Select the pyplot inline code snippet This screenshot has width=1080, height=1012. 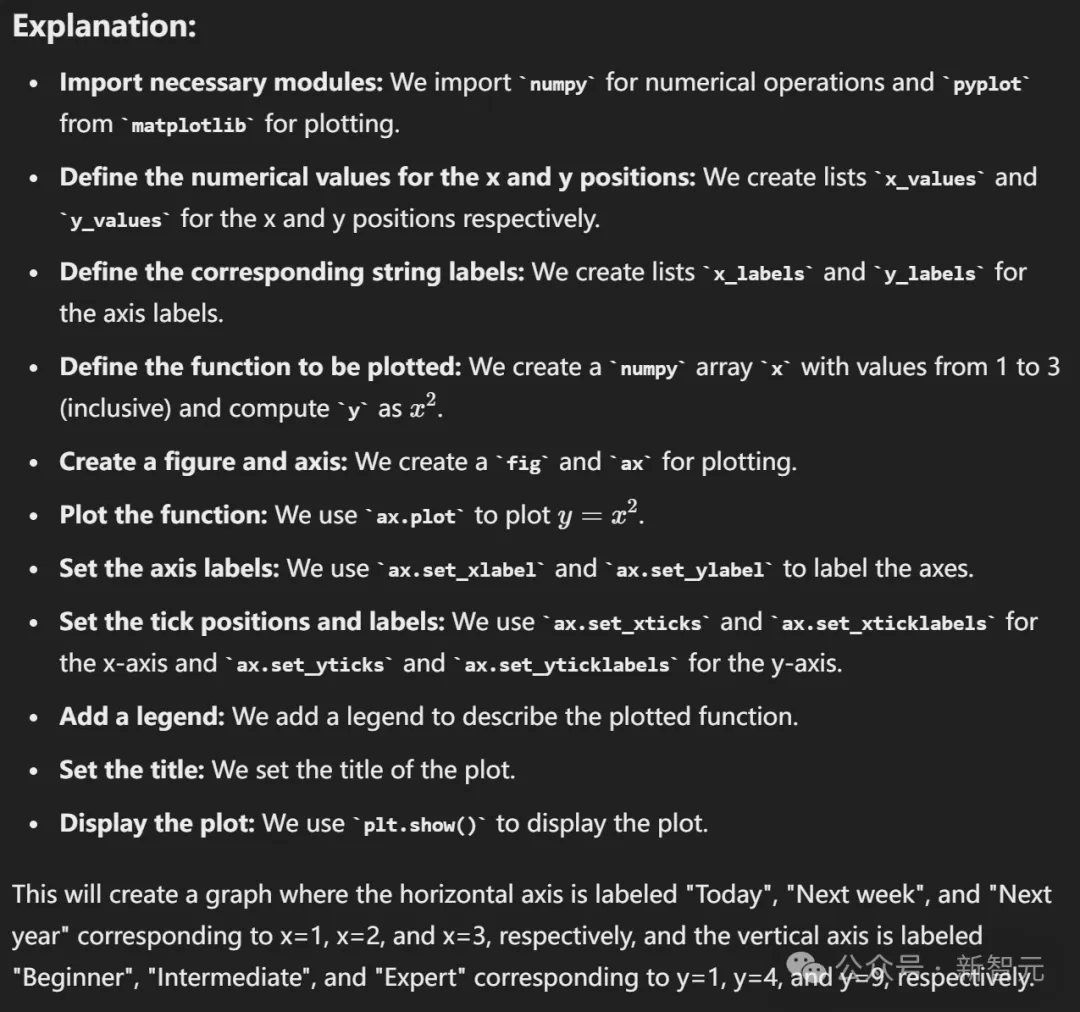click(x=987, y=84)
